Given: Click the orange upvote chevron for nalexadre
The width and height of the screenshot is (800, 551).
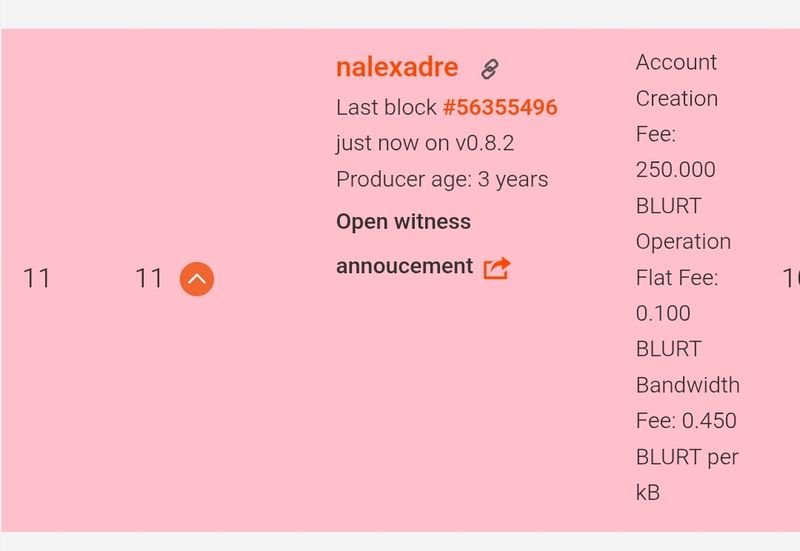Looking at the screenshot, I should [197, 278].
